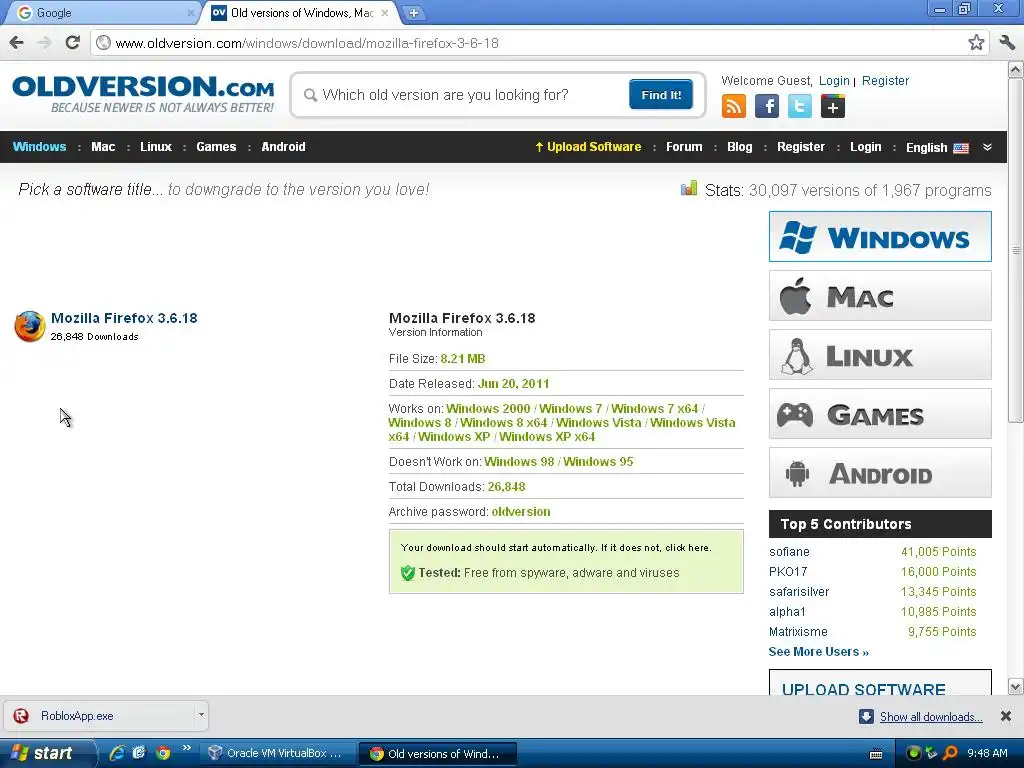Click Register in the black nav bar
Image resolution: width=1024 pixels, height=768 pixels.
[801, 147]
